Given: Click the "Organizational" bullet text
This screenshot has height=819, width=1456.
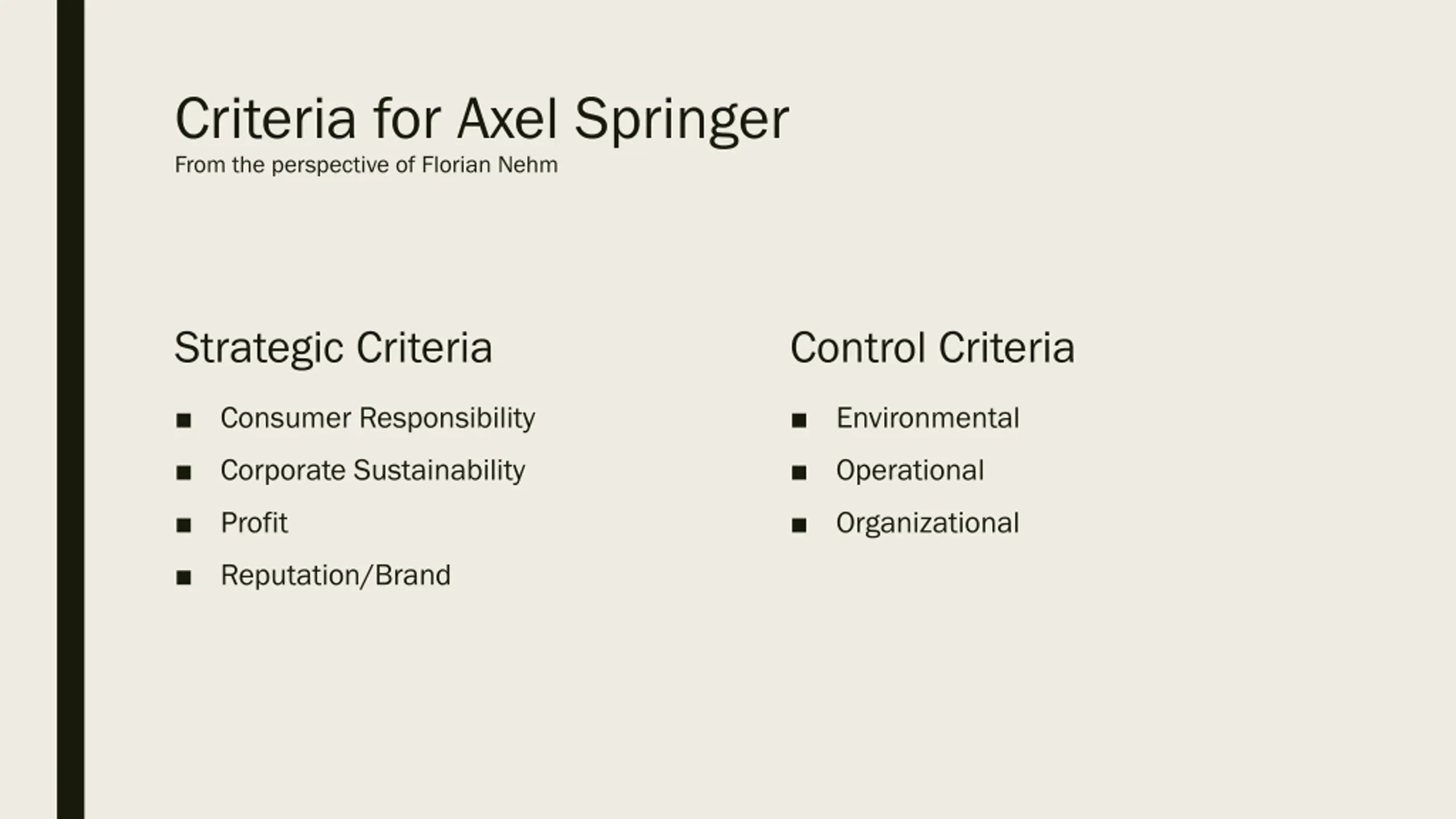Looking at the screenshot, I should click(927, 523).
